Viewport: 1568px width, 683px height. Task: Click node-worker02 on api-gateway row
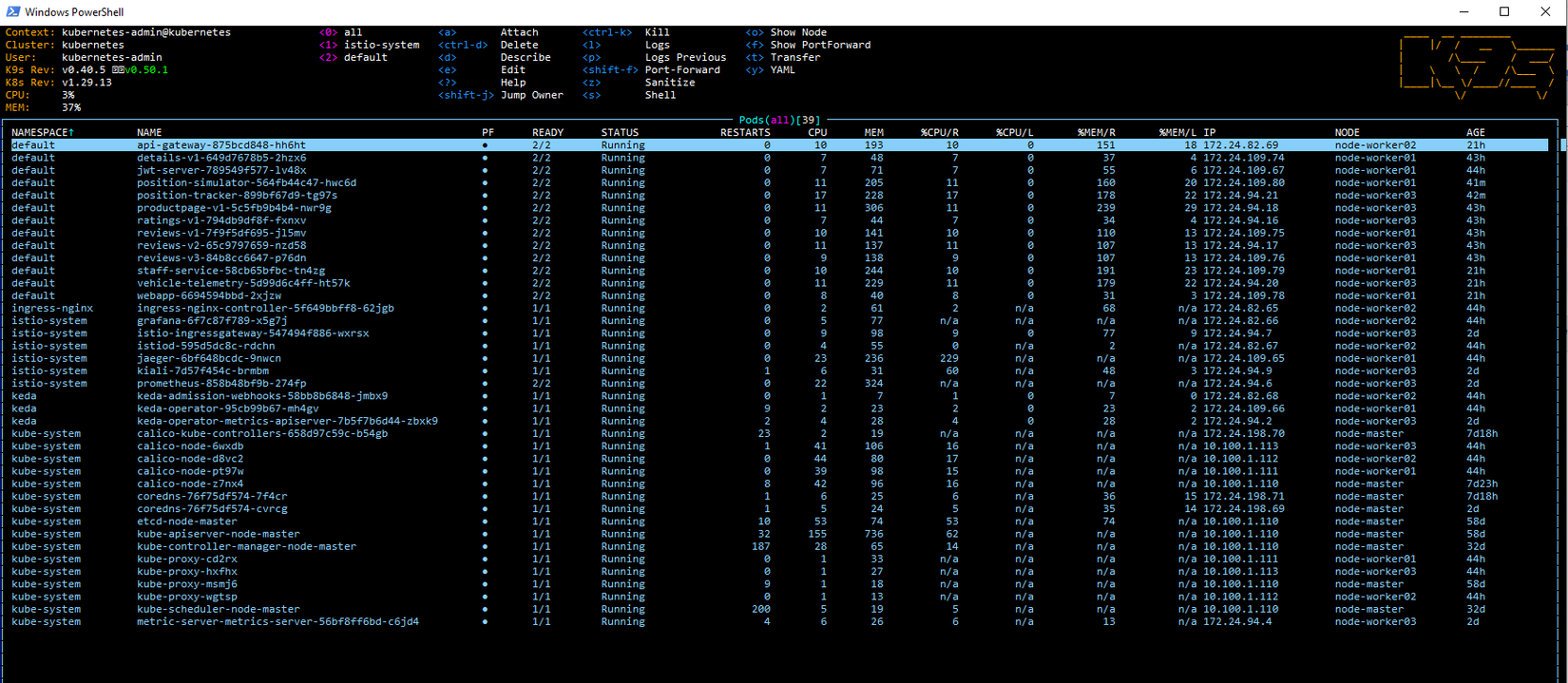click(x=1375, y=145)
